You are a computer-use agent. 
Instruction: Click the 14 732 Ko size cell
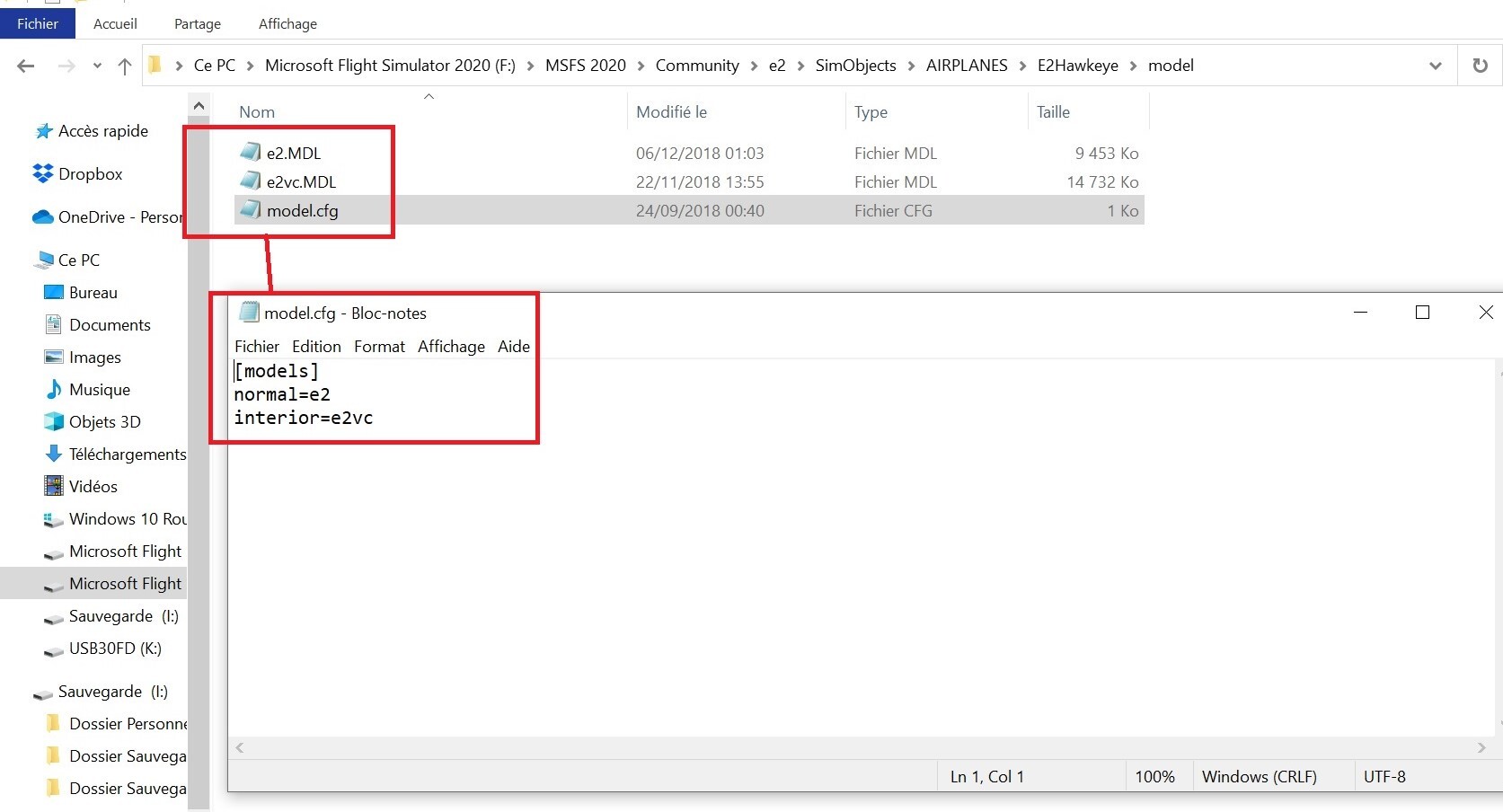click(1102, 181)
